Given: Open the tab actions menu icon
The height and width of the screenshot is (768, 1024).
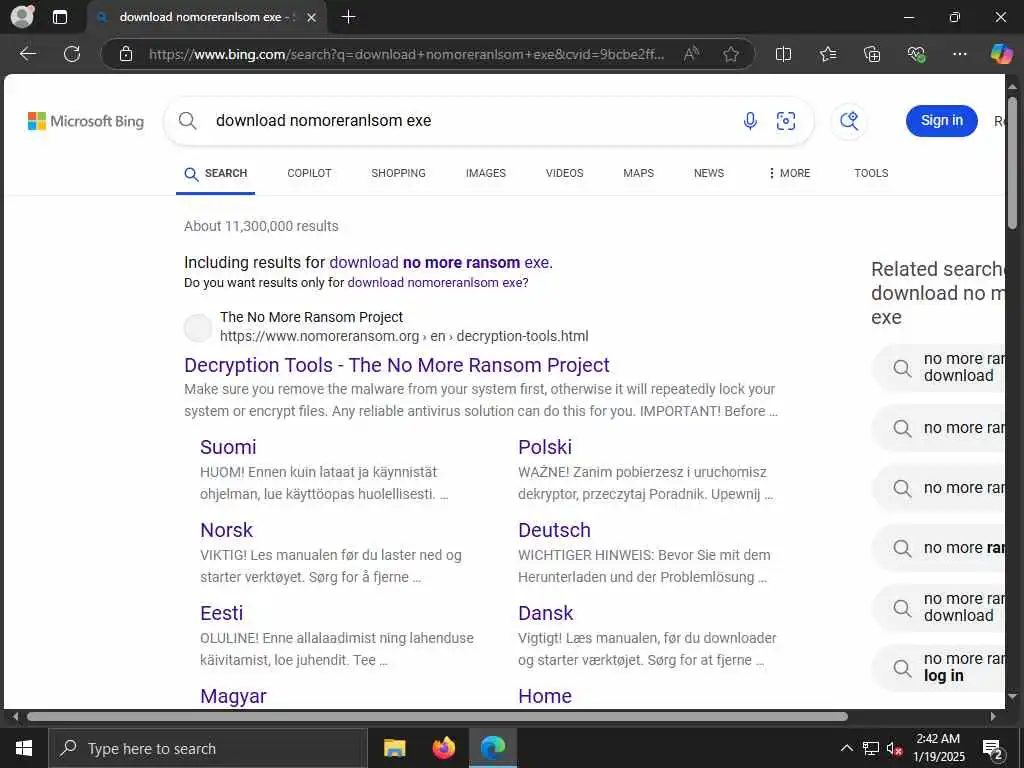Looking at the screenshot, I should (59, 17).
